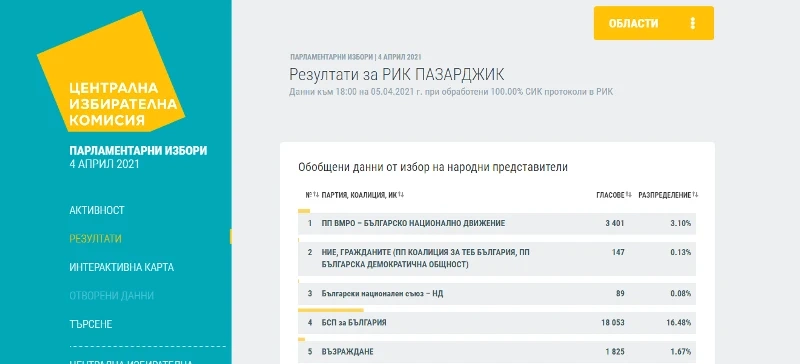Image resolution: width=800 pixels, height=364 pixels.
Task: Click the 1 825 votes value
Action: point(615,352)
